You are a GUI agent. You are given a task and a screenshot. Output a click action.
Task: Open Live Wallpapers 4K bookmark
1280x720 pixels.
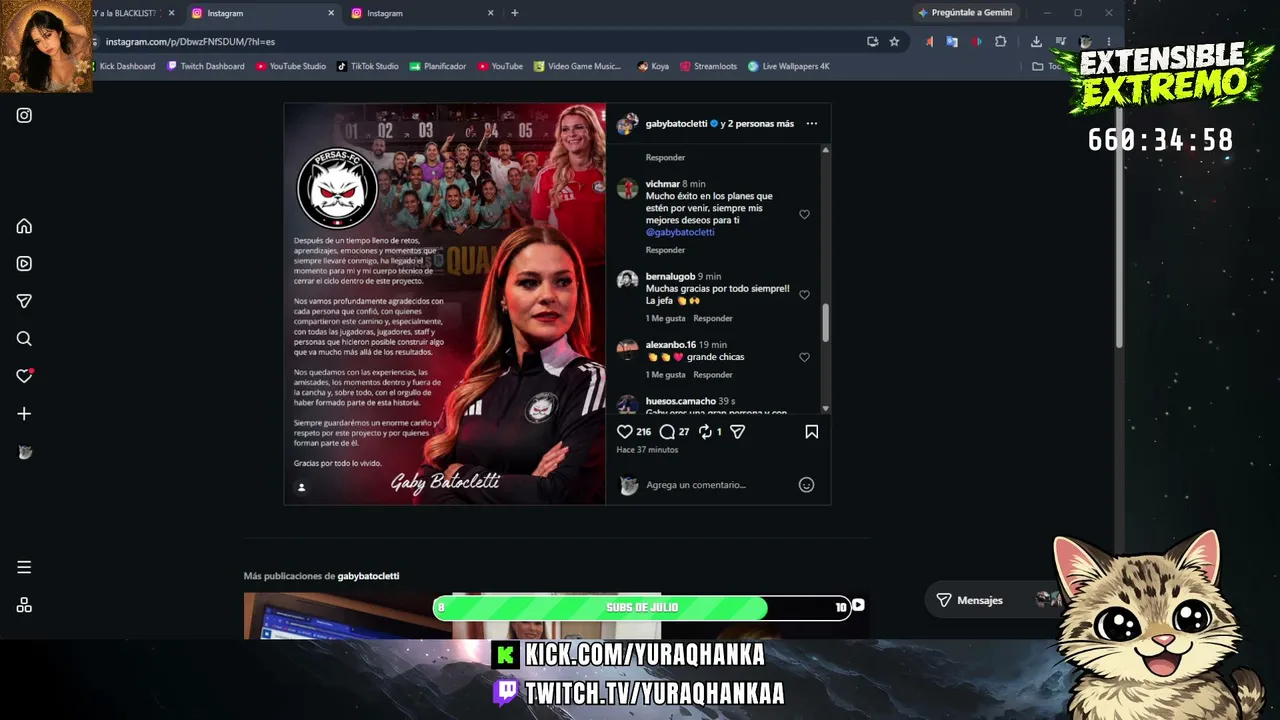click(789, 66)
